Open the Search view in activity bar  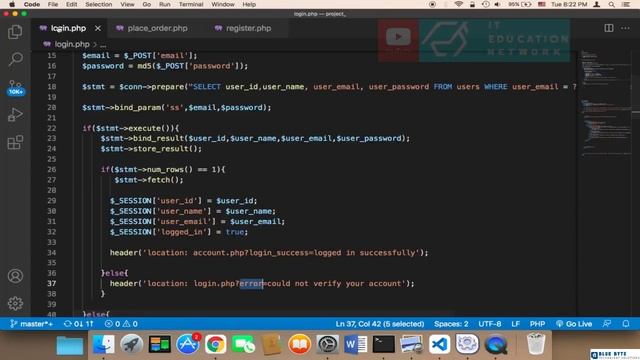tap(15, 59)
